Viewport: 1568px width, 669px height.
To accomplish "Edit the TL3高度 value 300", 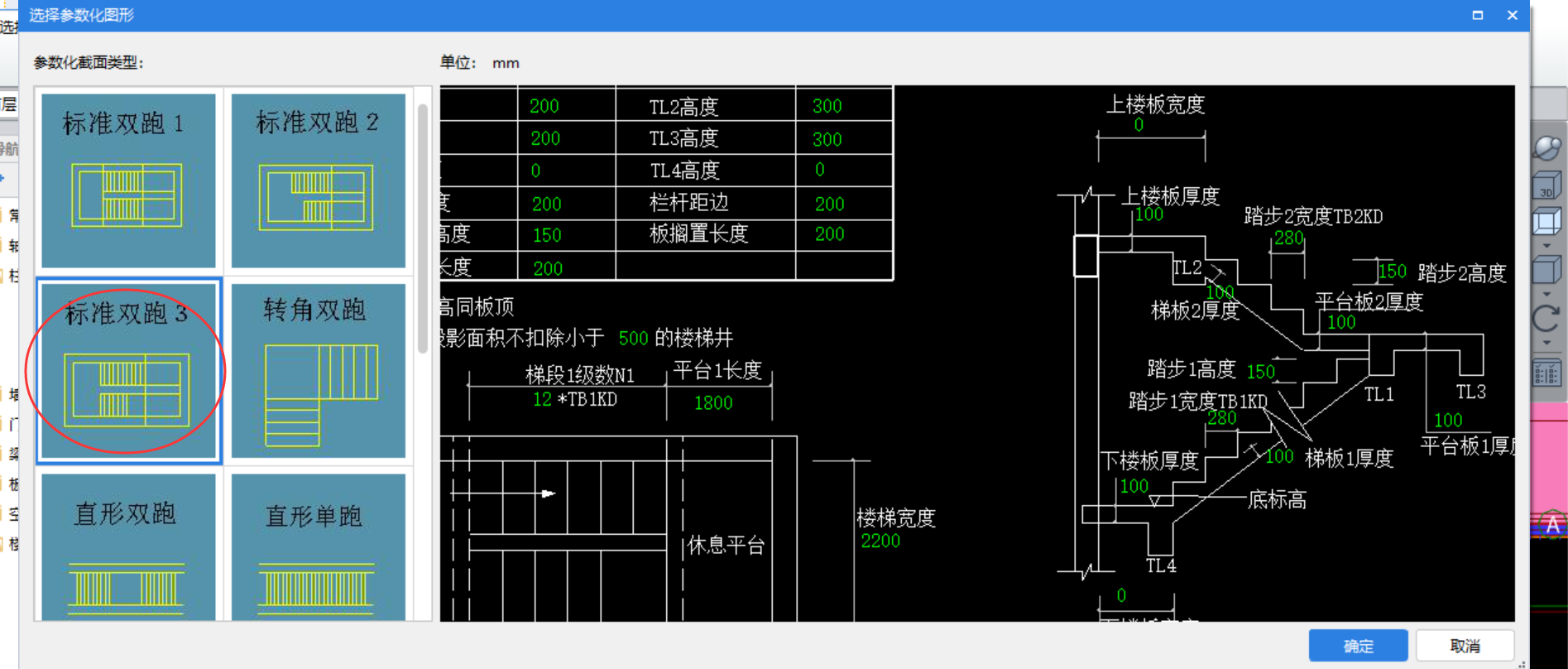I will tap(827, 139).
